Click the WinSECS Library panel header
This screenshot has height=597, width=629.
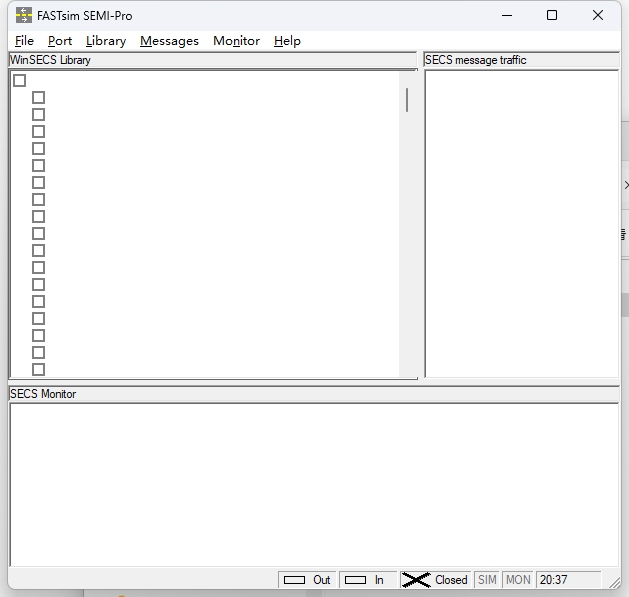point(213,60)
